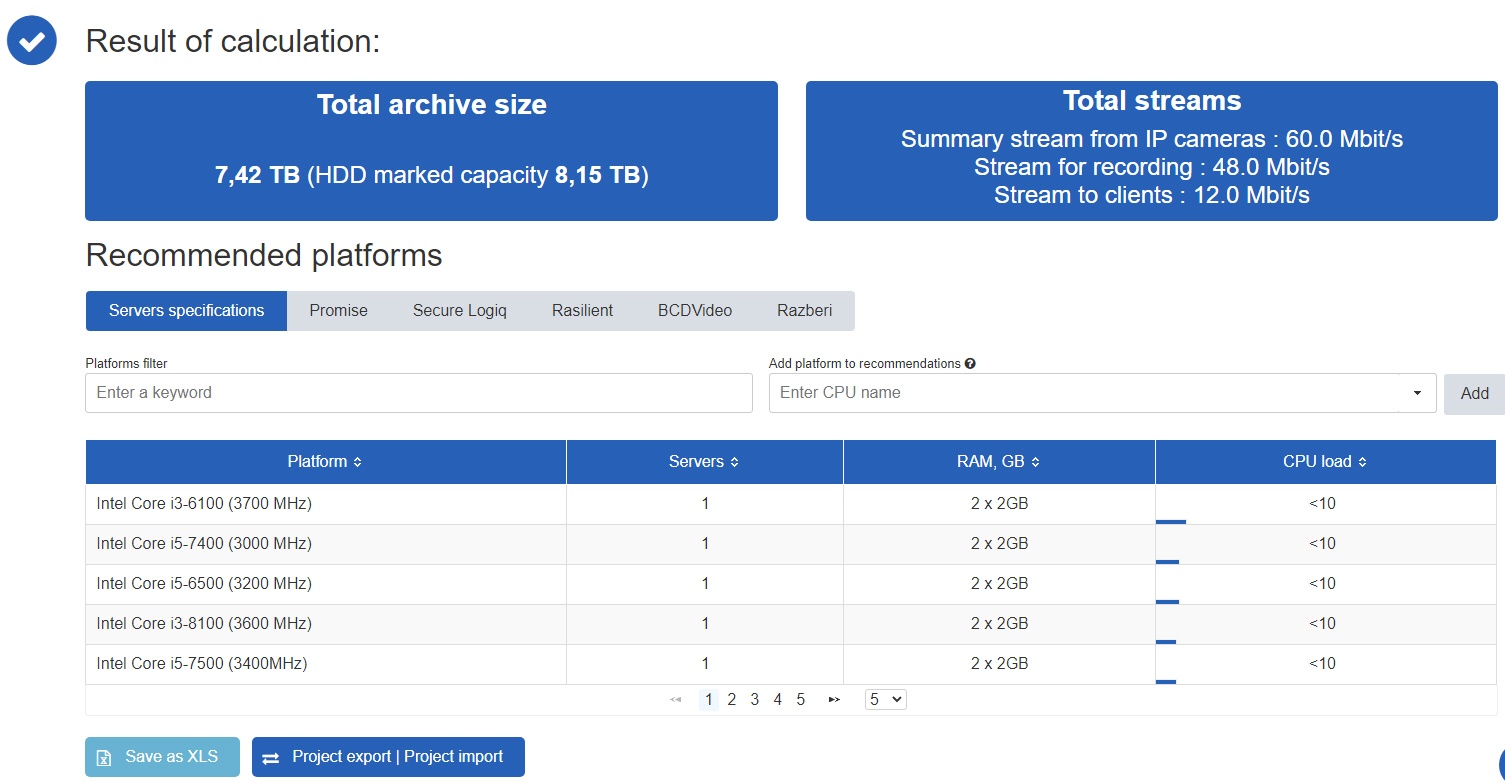1505x783 pixels.
Task: Click the help icon beside Add platform
Action: [x=970, y=364]
